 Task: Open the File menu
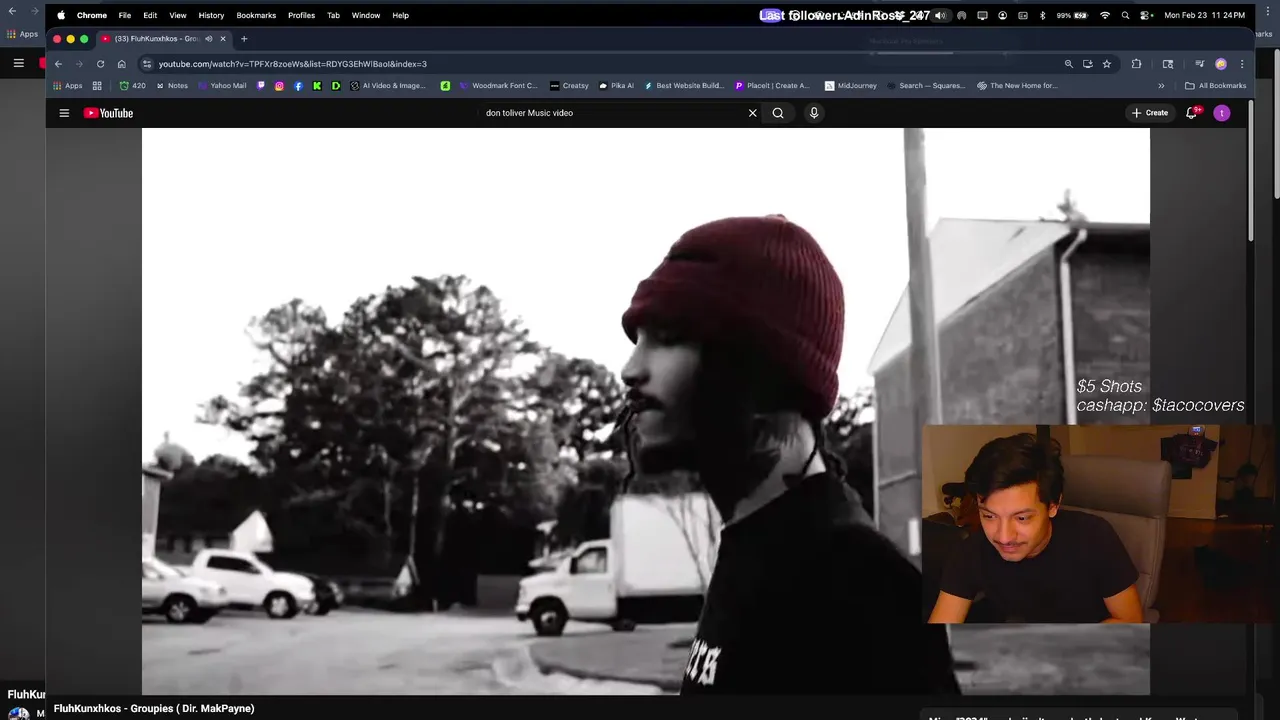[125, 15]
